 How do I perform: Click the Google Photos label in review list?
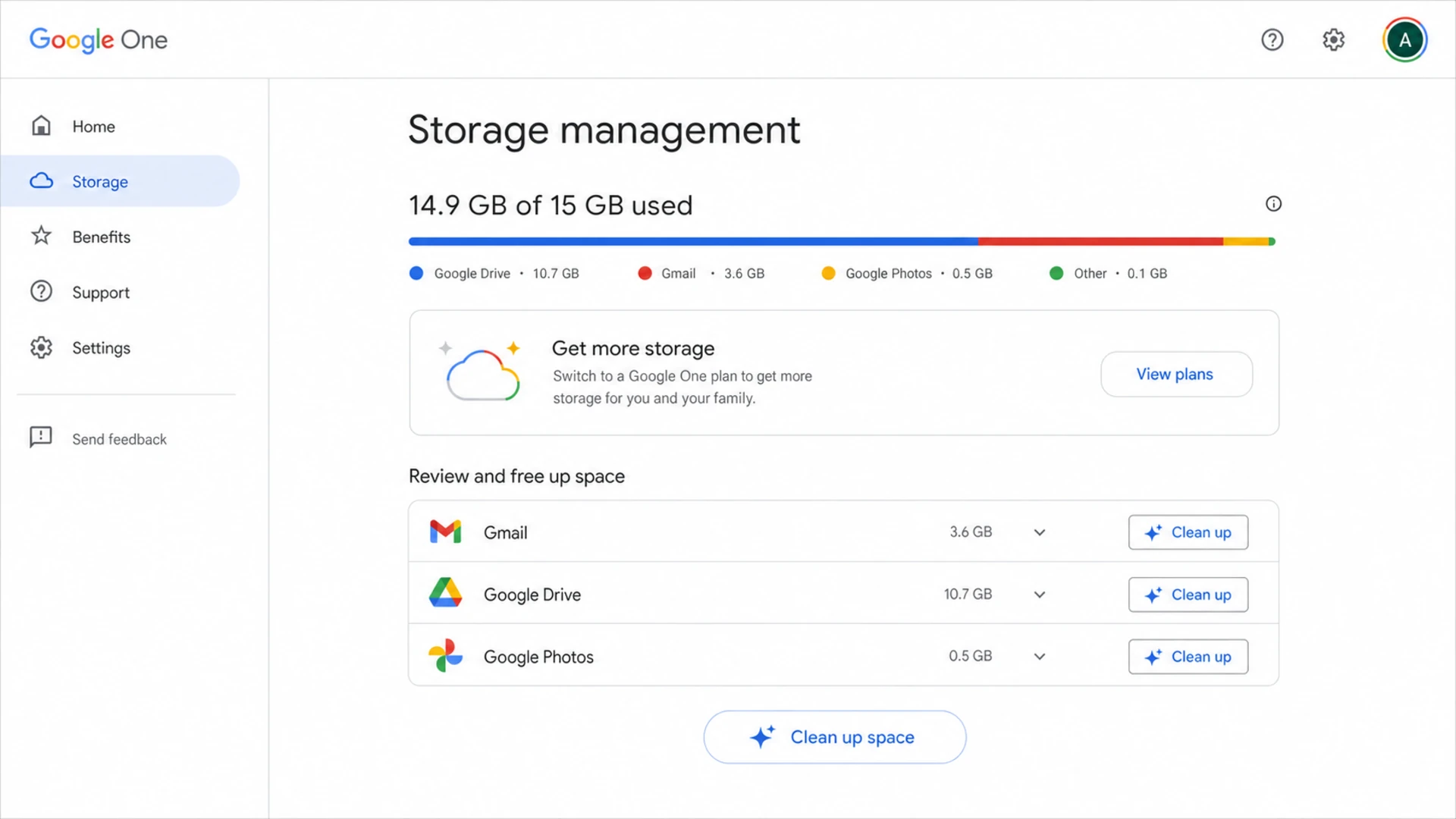538,657
